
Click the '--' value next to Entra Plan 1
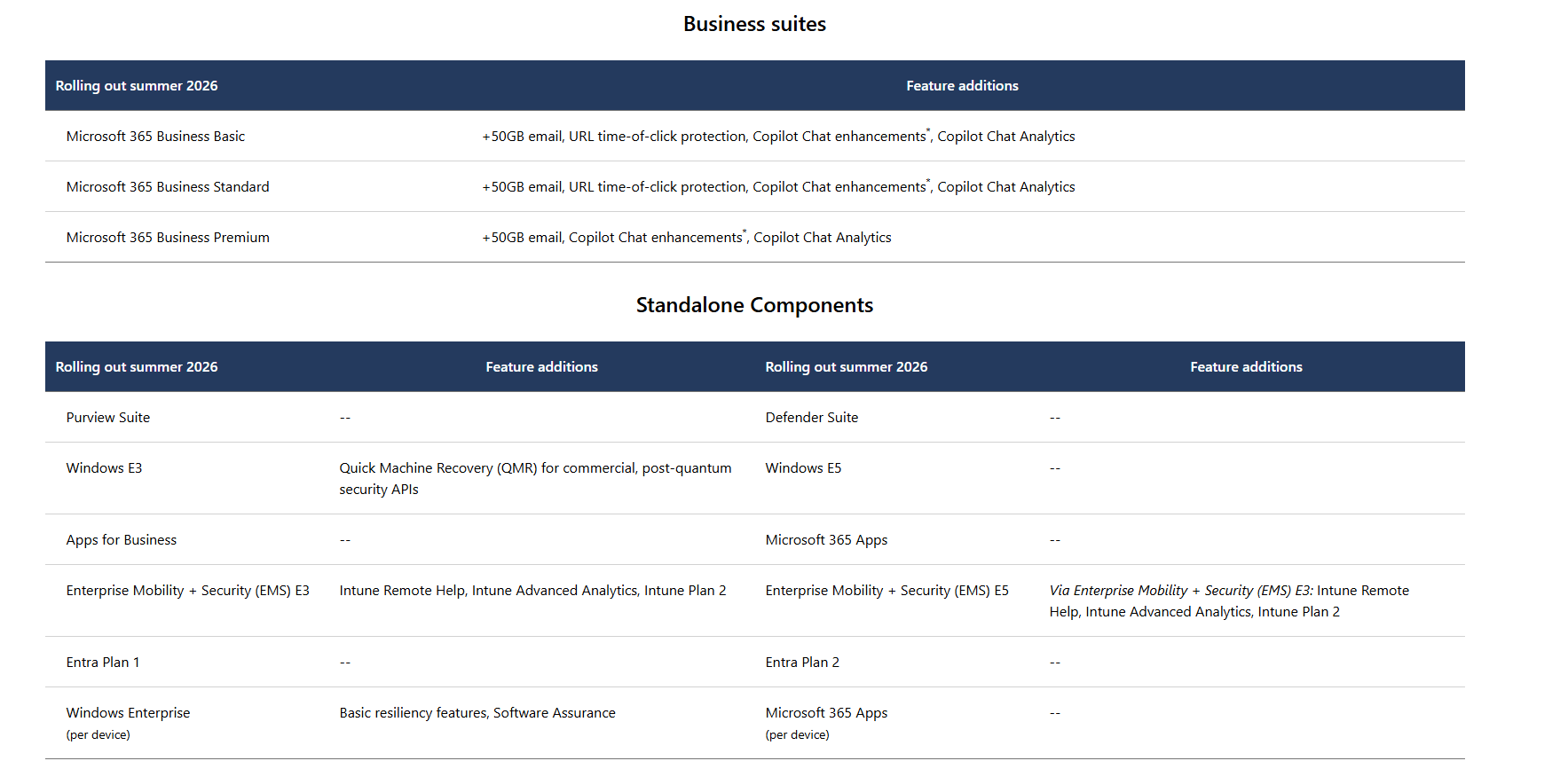[x=345, y=662]
